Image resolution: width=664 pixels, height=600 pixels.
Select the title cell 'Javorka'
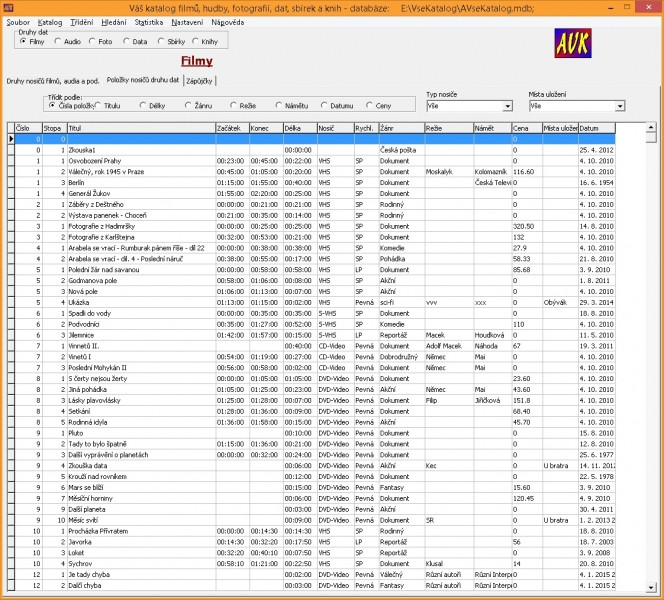pyautogui.click(x=141, y=542)
